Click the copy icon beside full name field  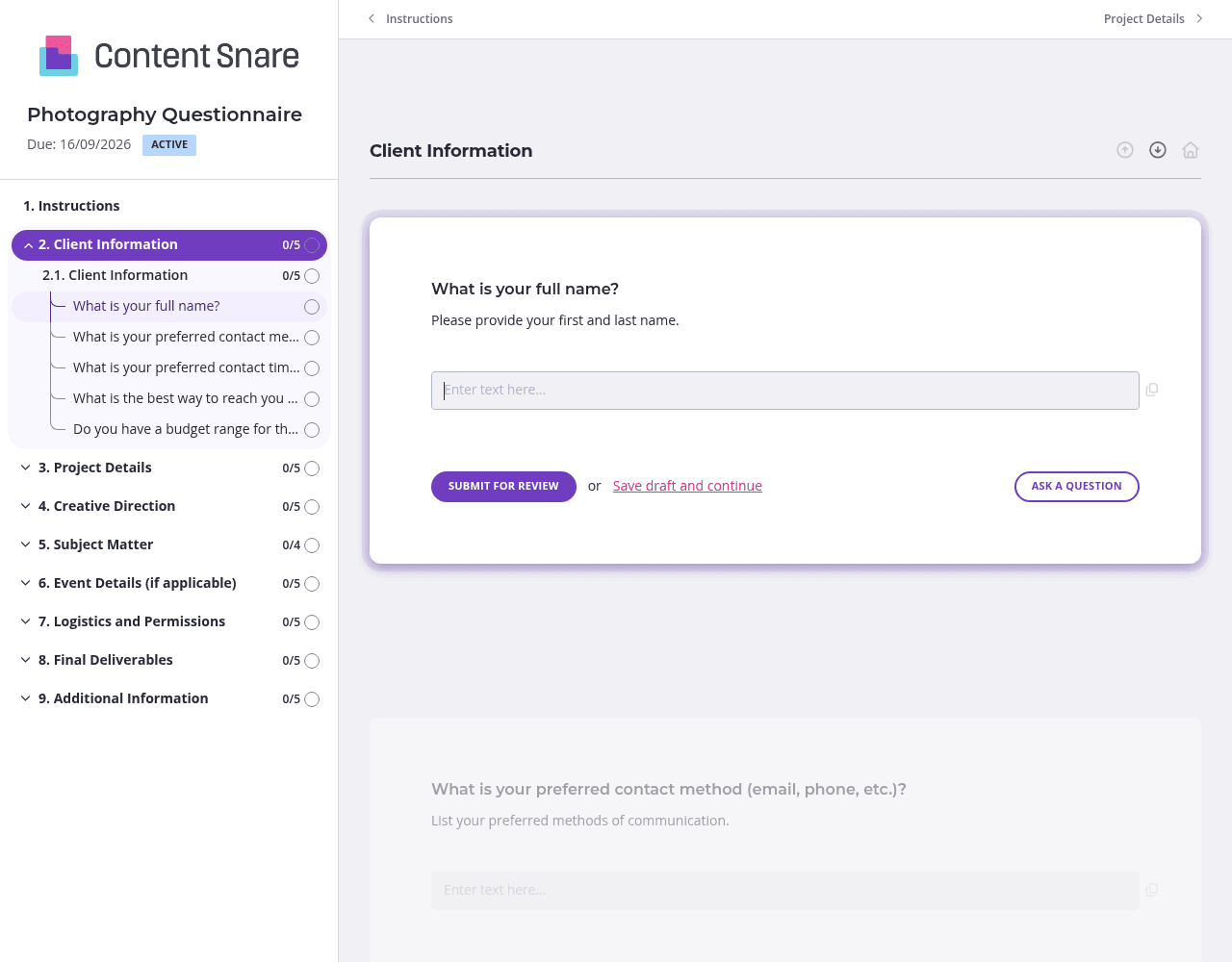1152,390
